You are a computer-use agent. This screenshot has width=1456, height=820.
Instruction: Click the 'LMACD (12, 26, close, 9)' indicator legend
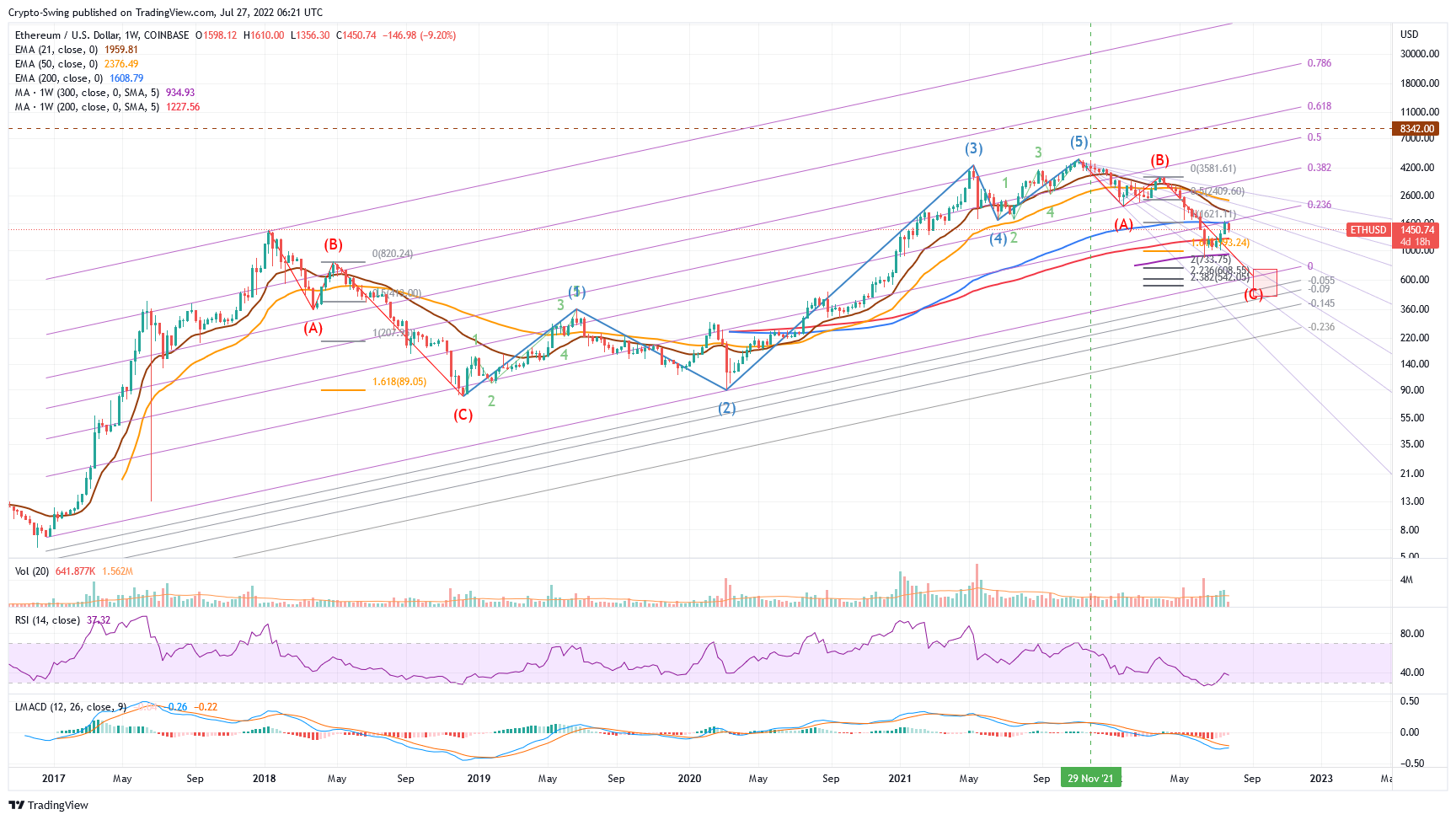coord(71,707)
